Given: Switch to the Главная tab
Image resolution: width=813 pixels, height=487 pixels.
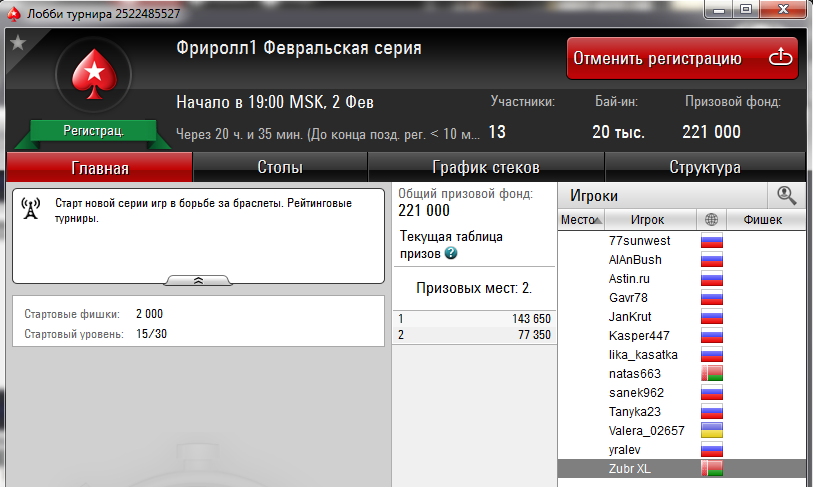Looking at the screenshot, I should (x=100, y=168).
